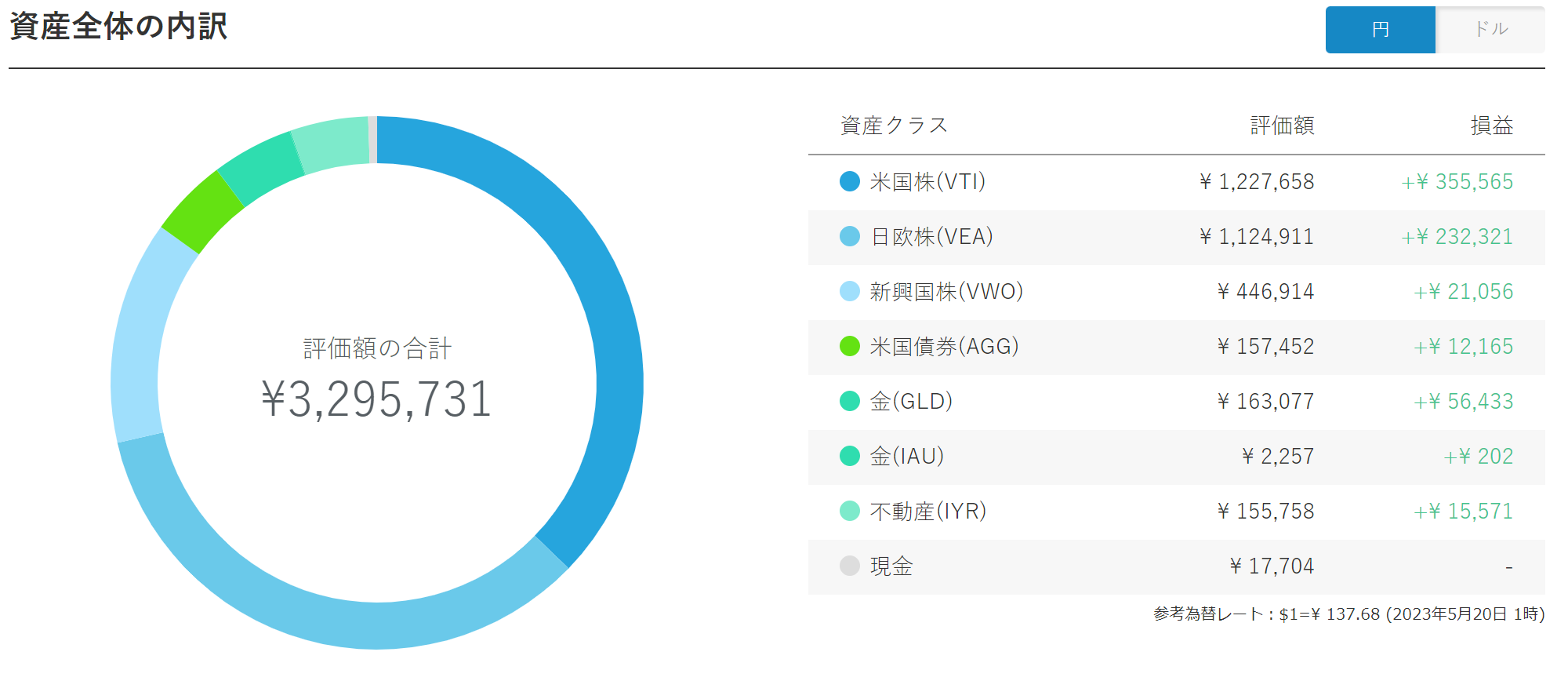1568x681 pixels.
Task: Select the 米国株(VTI) asset row label
Action: click(x=927, y=182)
